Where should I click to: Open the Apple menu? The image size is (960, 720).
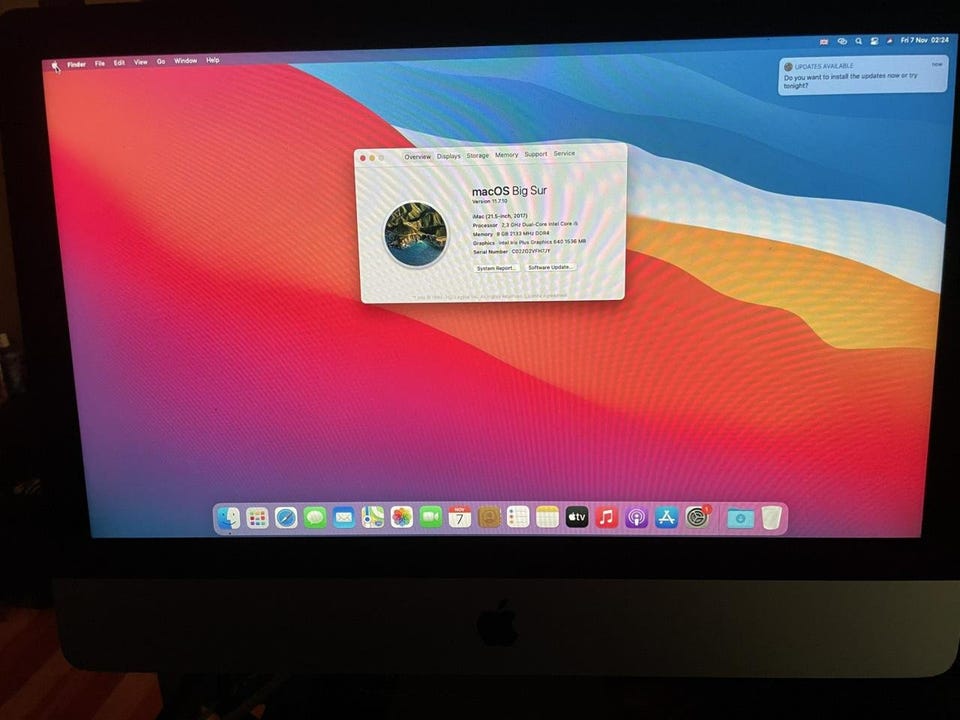coord(55,65)
